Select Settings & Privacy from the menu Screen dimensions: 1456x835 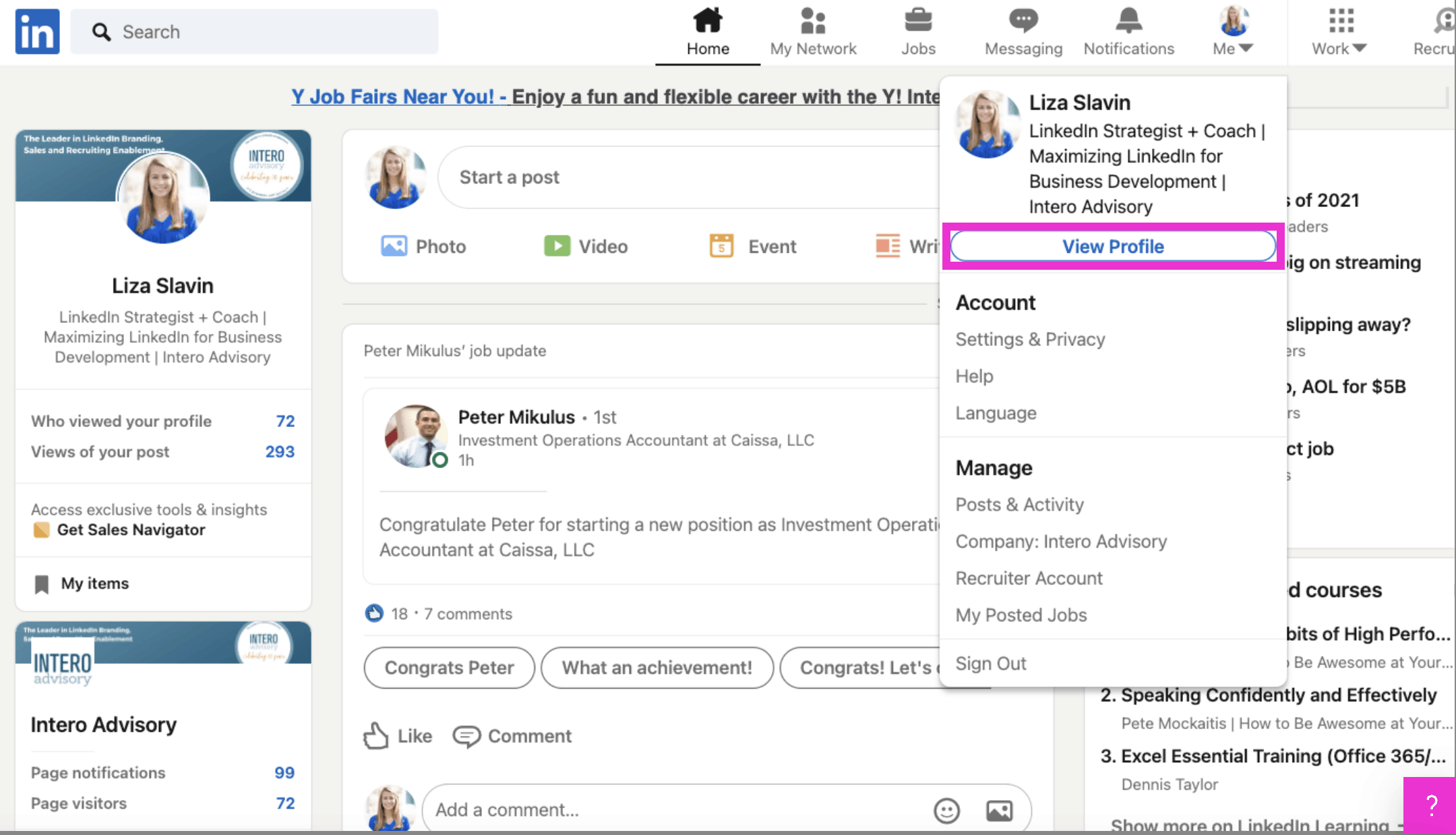tap(1030, 339)
